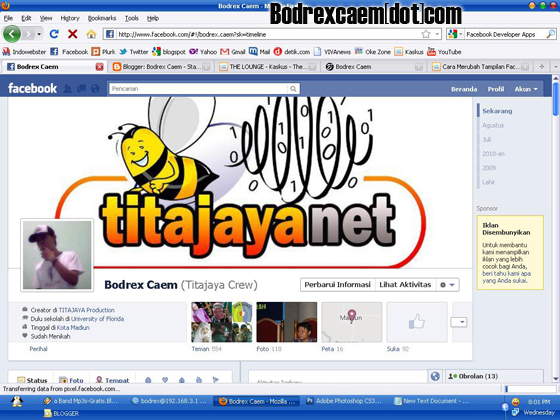Click the Perihal link
Image resolution: width=560 pixels, height=420 pixels.
pos(39,349)
